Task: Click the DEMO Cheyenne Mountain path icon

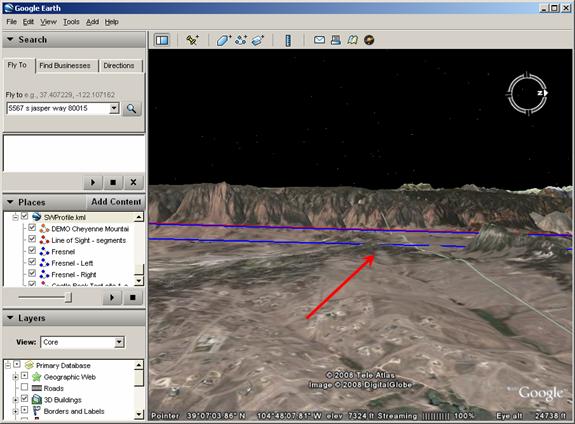Action: [44, 229]
